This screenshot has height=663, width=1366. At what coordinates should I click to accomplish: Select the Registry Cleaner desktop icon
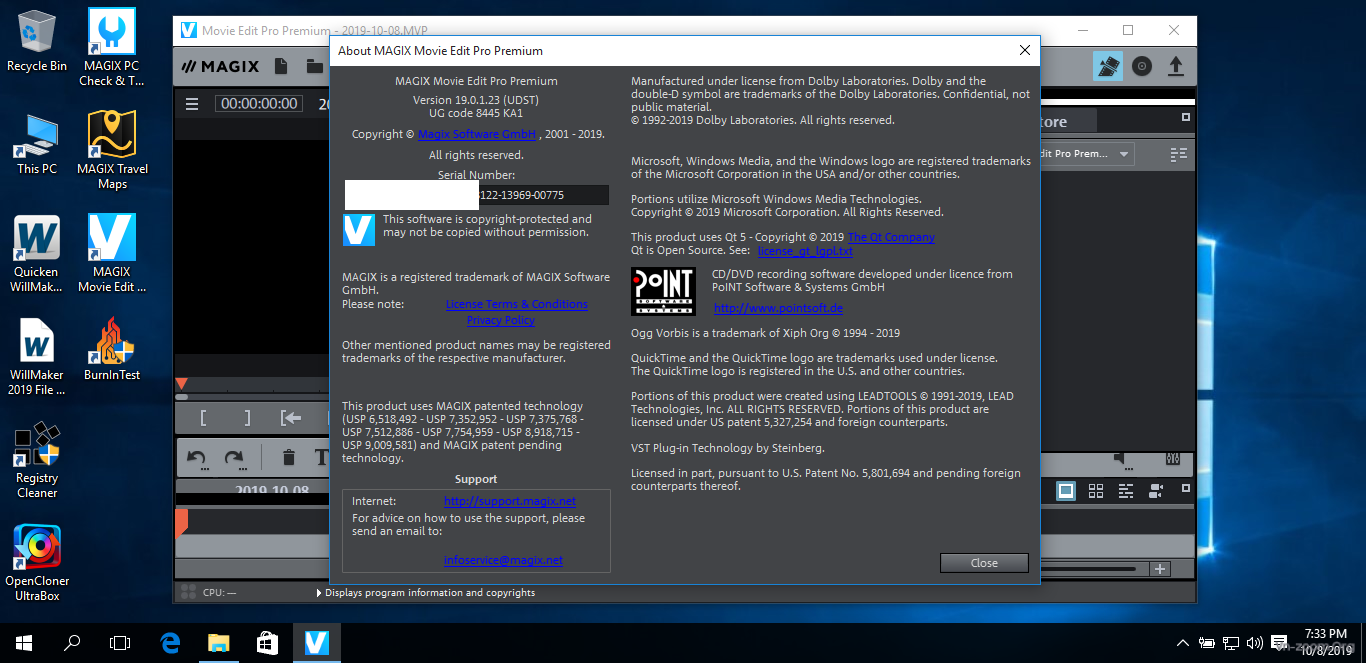[x=37, y=460]
